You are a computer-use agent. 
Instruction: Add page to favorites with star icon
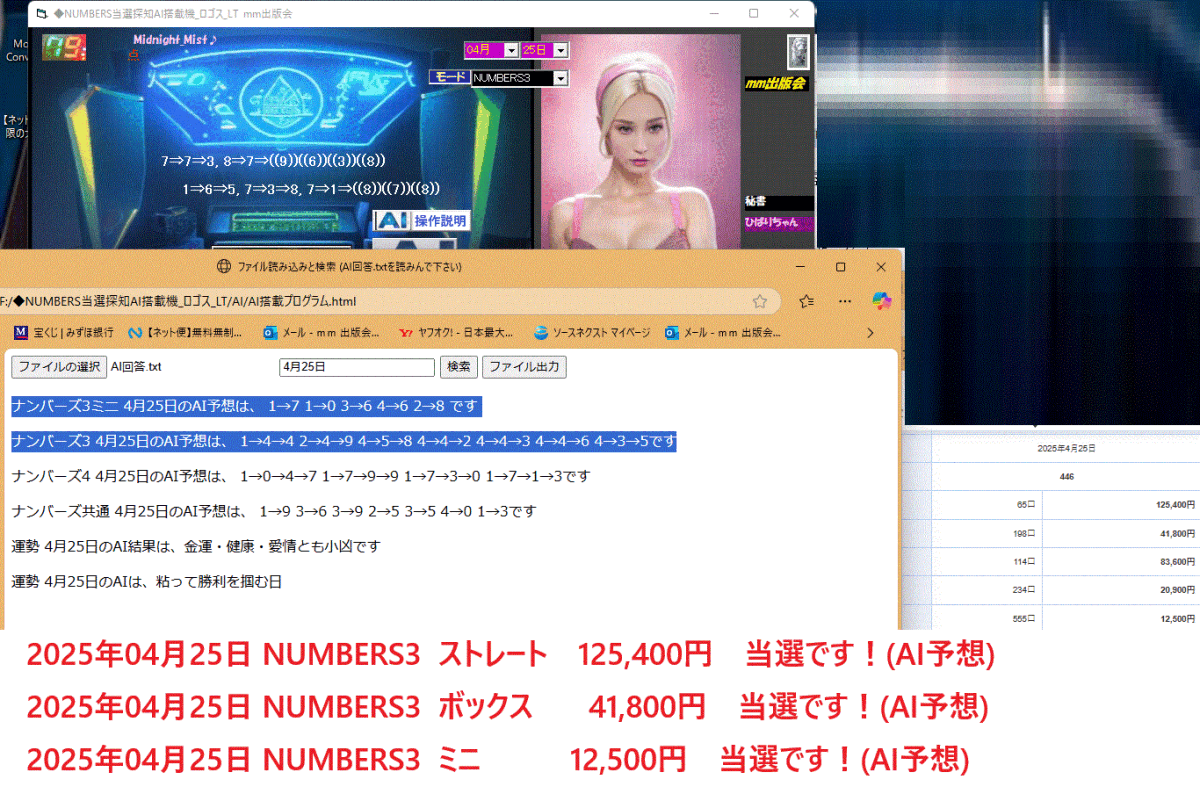(760, 301)
